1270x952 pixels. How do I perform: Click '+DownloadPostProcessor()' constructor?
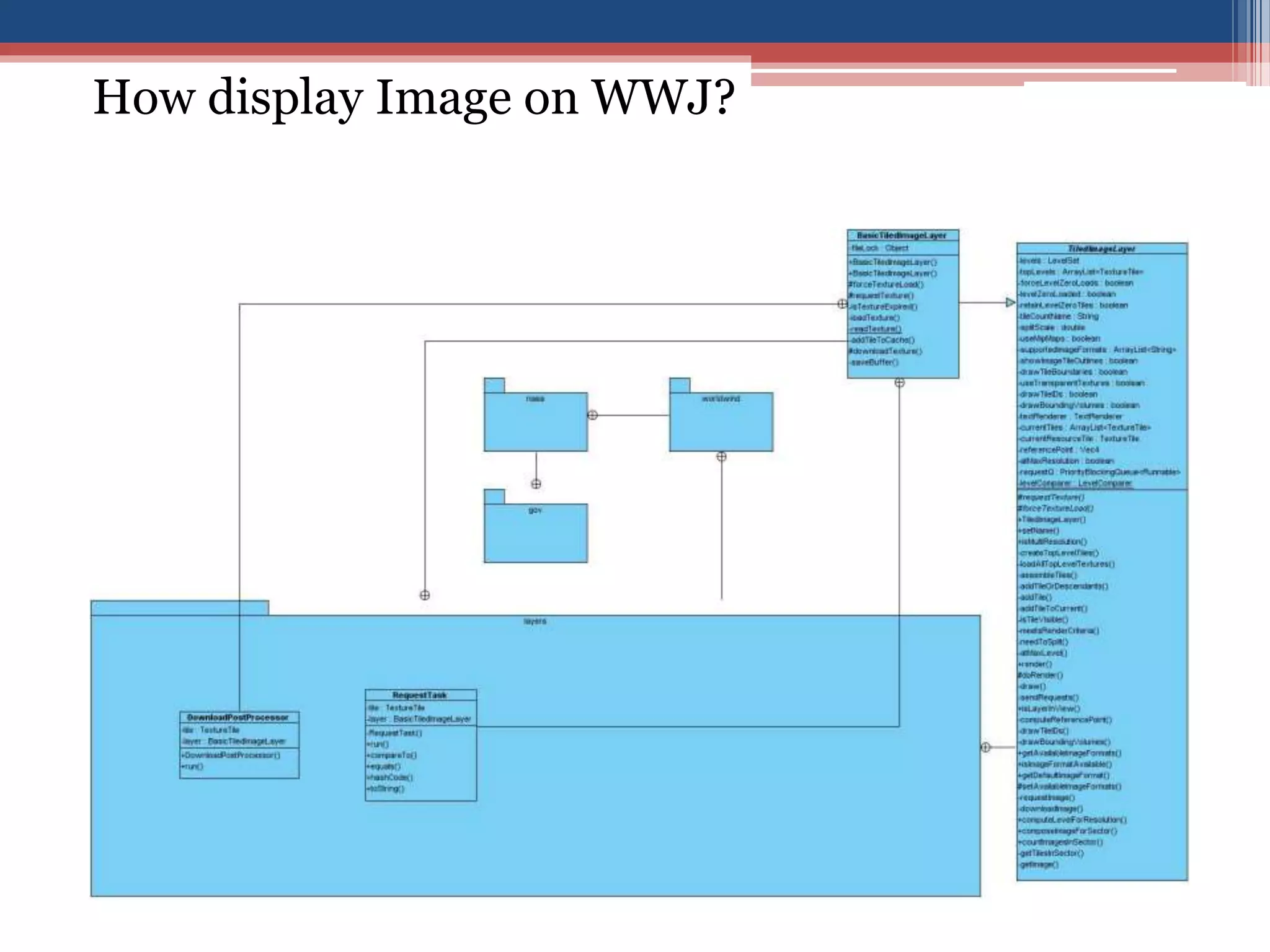[x=231, y=755]
